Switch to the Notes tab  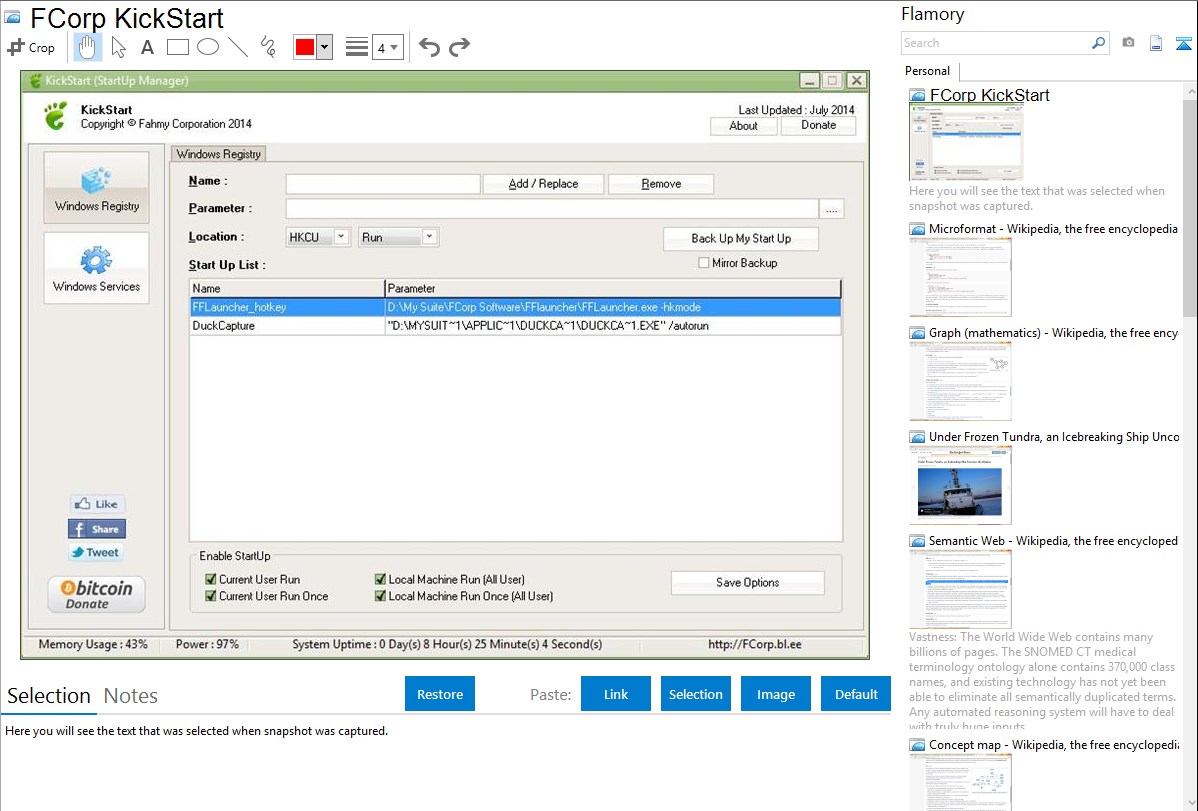tap(131, 696)
